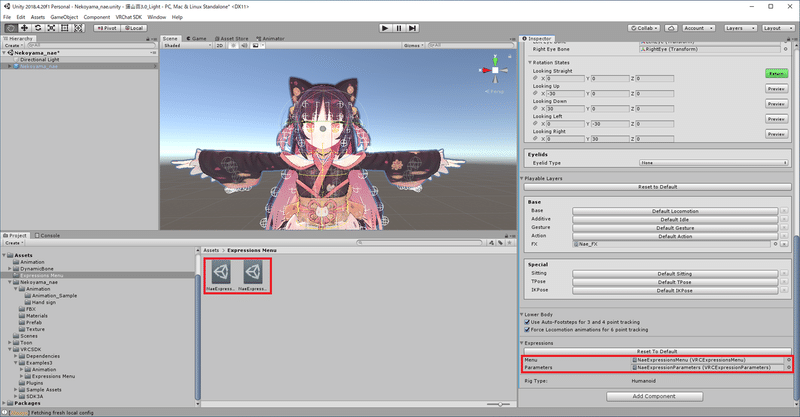Remove the FX layer with X button

(x=784, y=244)
